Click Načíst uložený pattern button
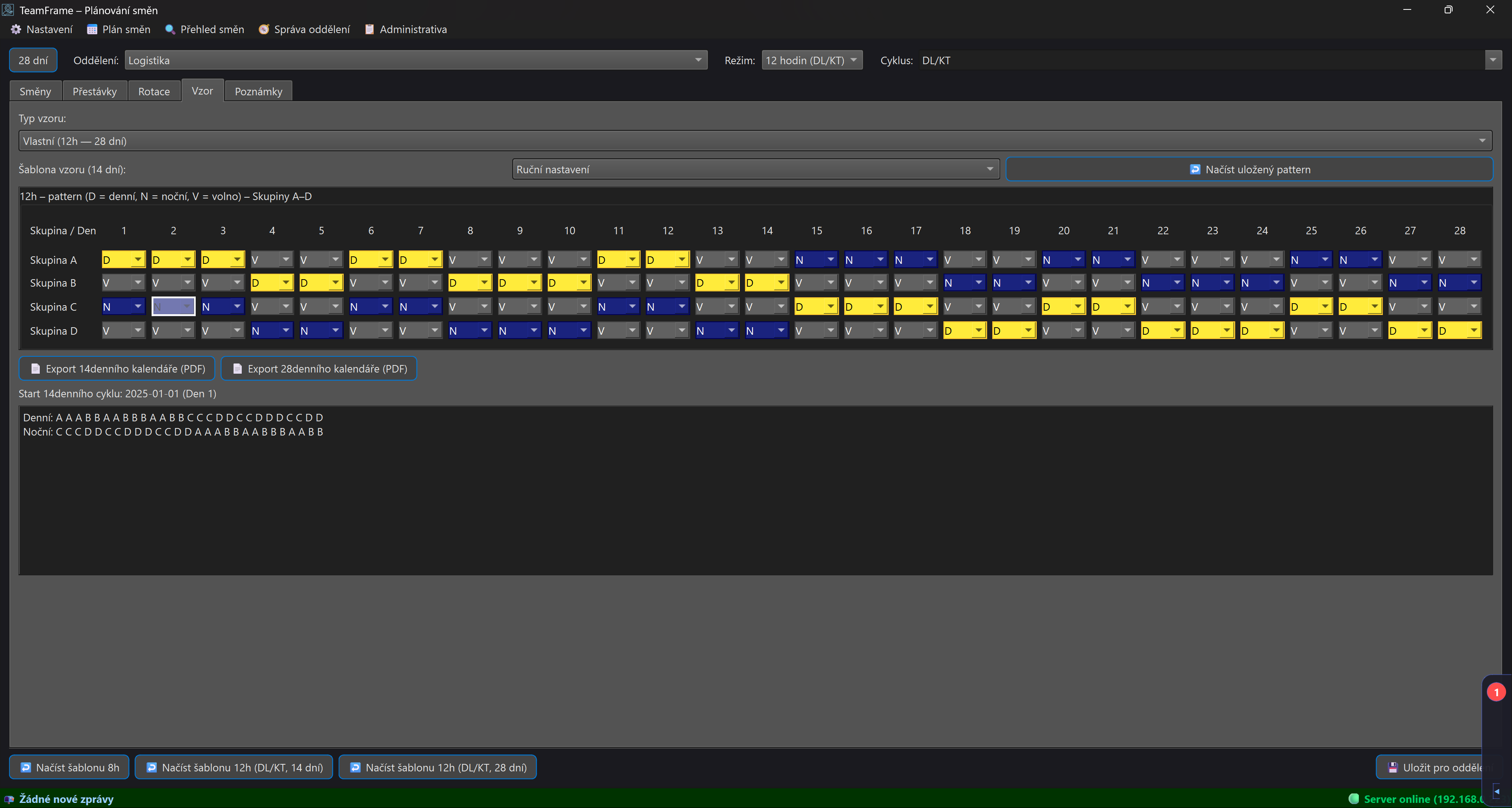Screen dimensions: 1512x808 (1249, 170)
